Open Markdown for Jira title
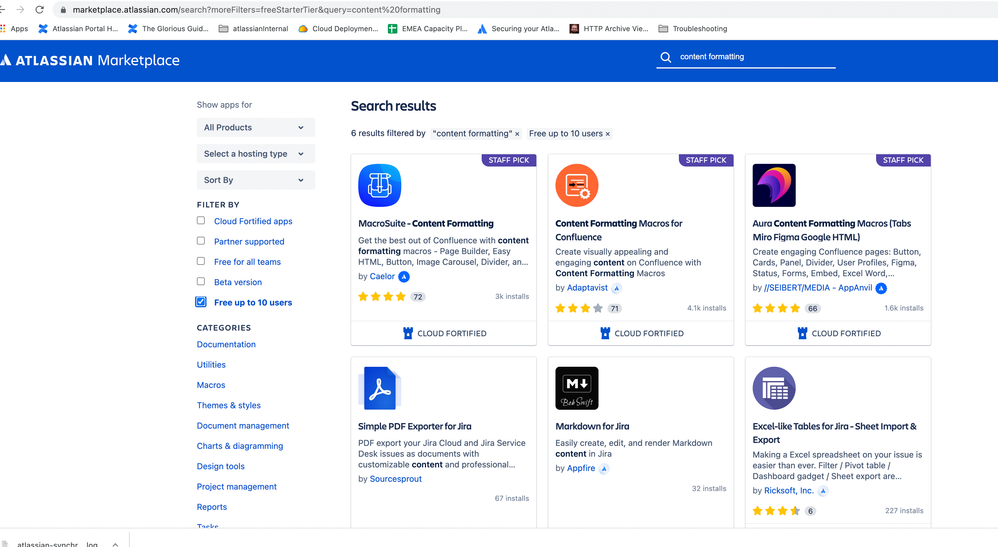This screenshot has height=547, width=998. coord(592,426)
